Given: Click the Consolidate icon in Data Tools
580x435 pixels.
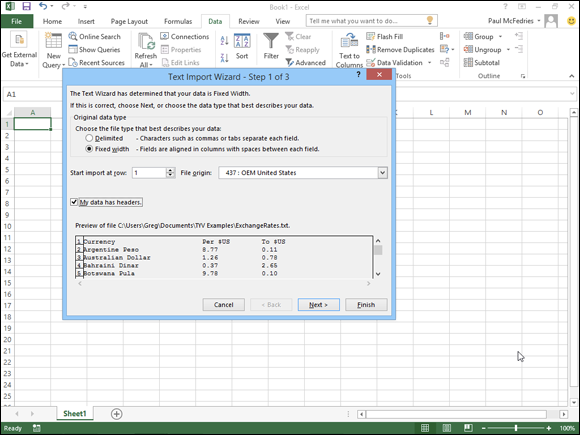Looking at the screenshot, I should [x=444, y=36].
